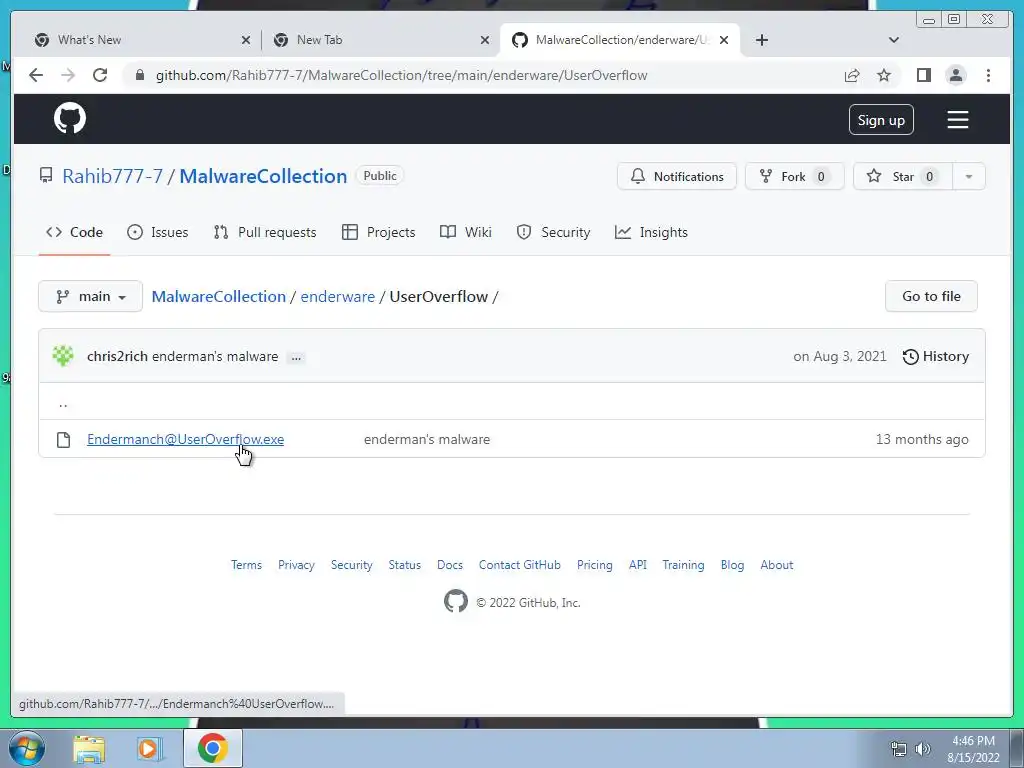Click the footer GitHub logo
This screenshot has width=1024, height=768.
click(x=456, y=601)
